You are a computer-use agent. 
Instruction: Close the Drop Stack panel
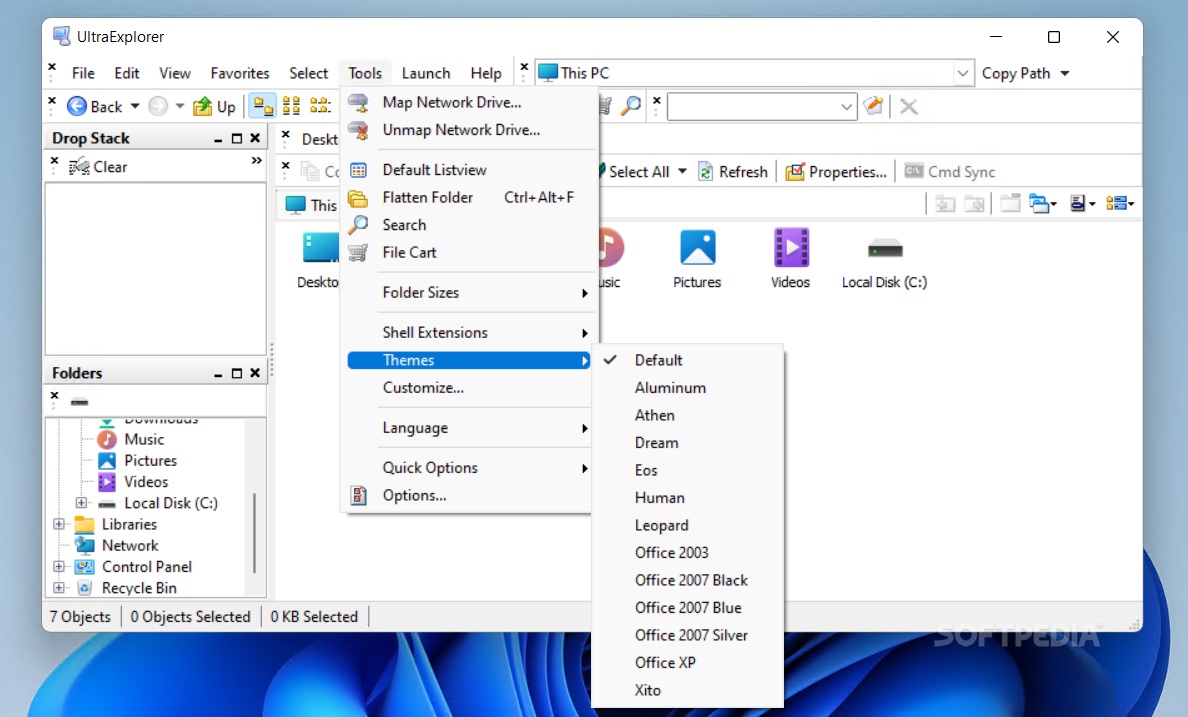pos(255,138)
